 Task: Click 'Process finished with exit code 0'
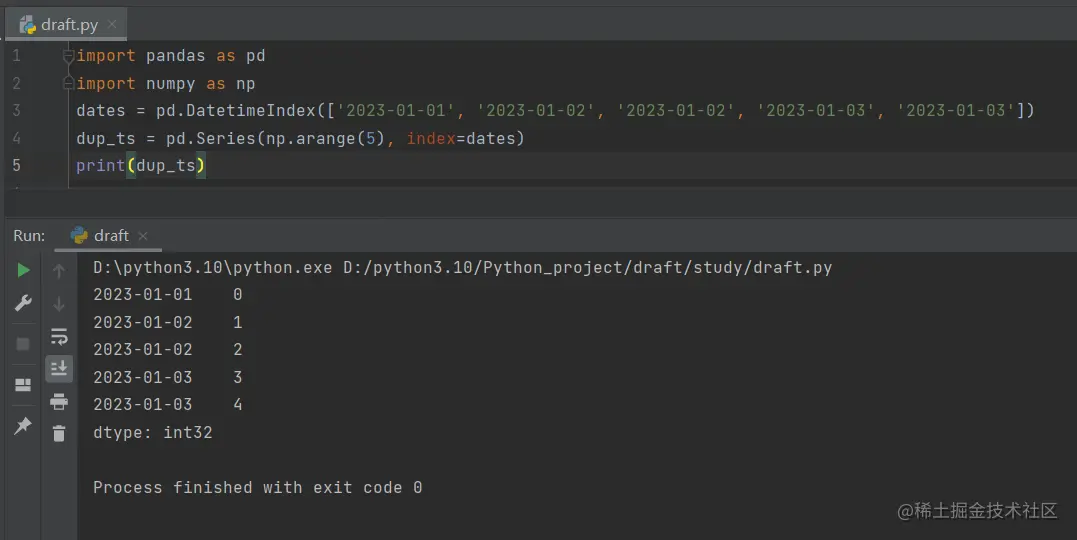[258, 487]
